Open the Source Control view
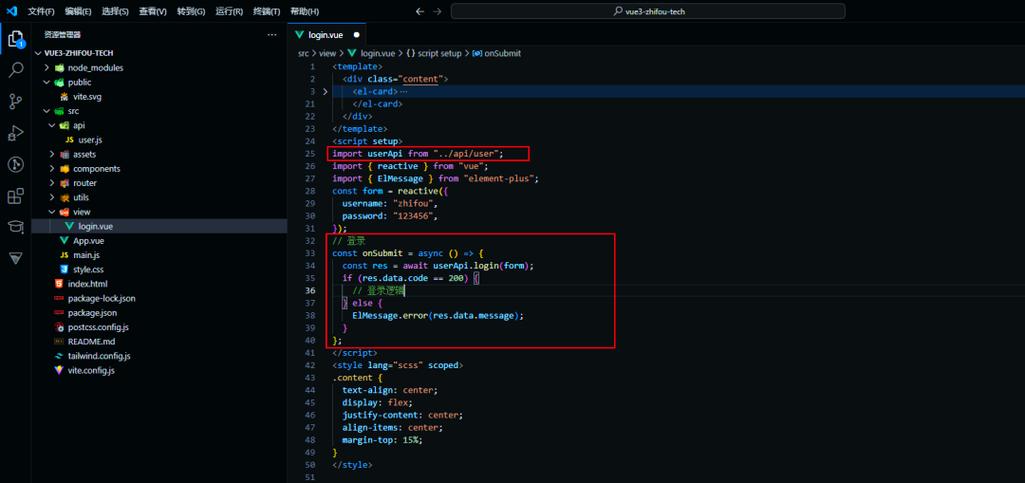 point(16,101)
